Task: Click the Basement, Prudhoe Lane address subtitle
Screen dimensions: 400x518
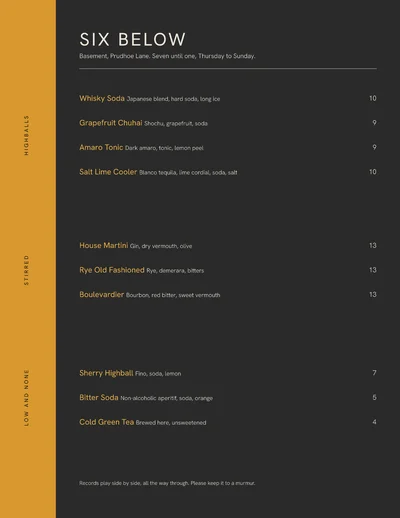Action: 167,56
